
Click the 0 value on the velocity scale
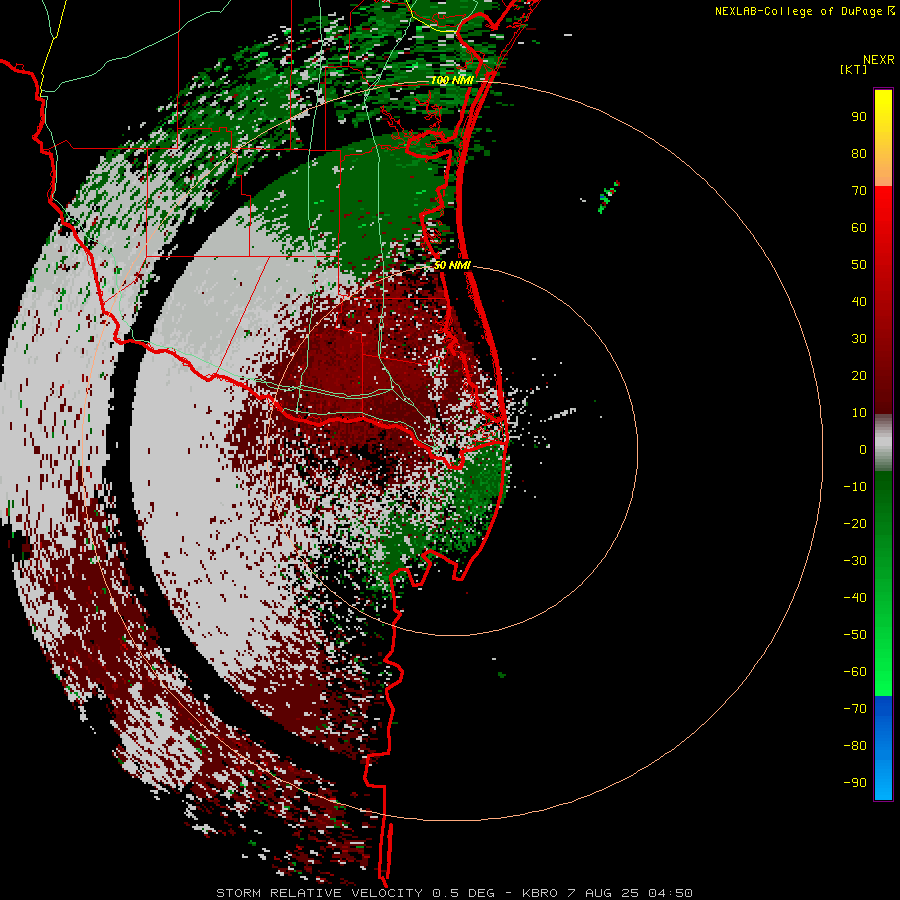(x=863, y=449)
